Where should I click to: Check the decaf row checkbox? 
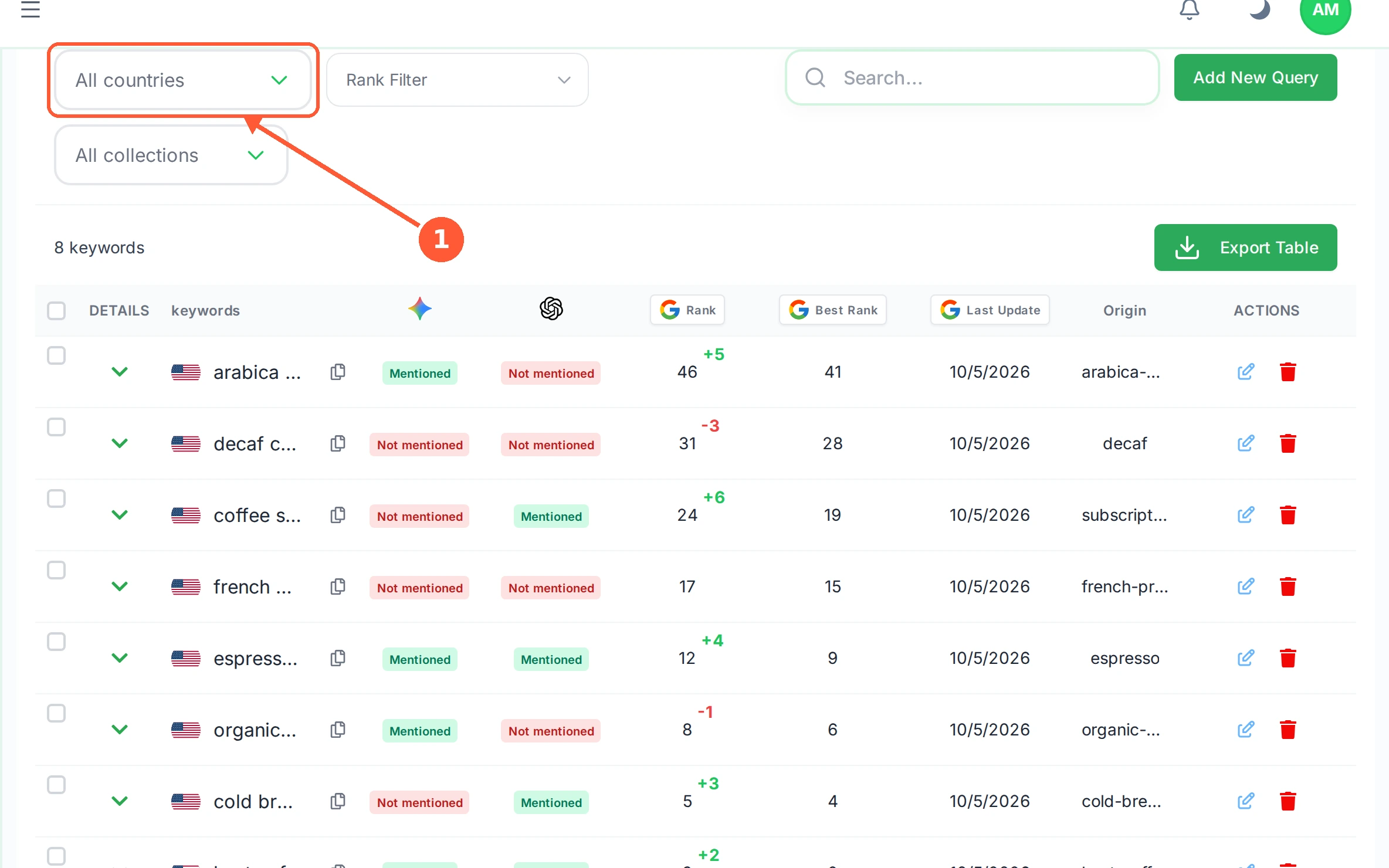pyautogui.click(x=56, y=427)
